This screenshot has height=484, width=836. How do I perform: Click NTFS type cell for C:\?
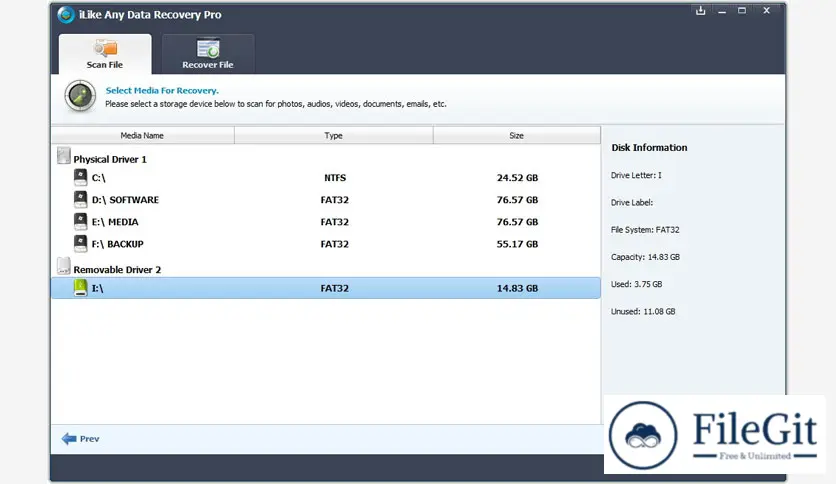(335, 178)
